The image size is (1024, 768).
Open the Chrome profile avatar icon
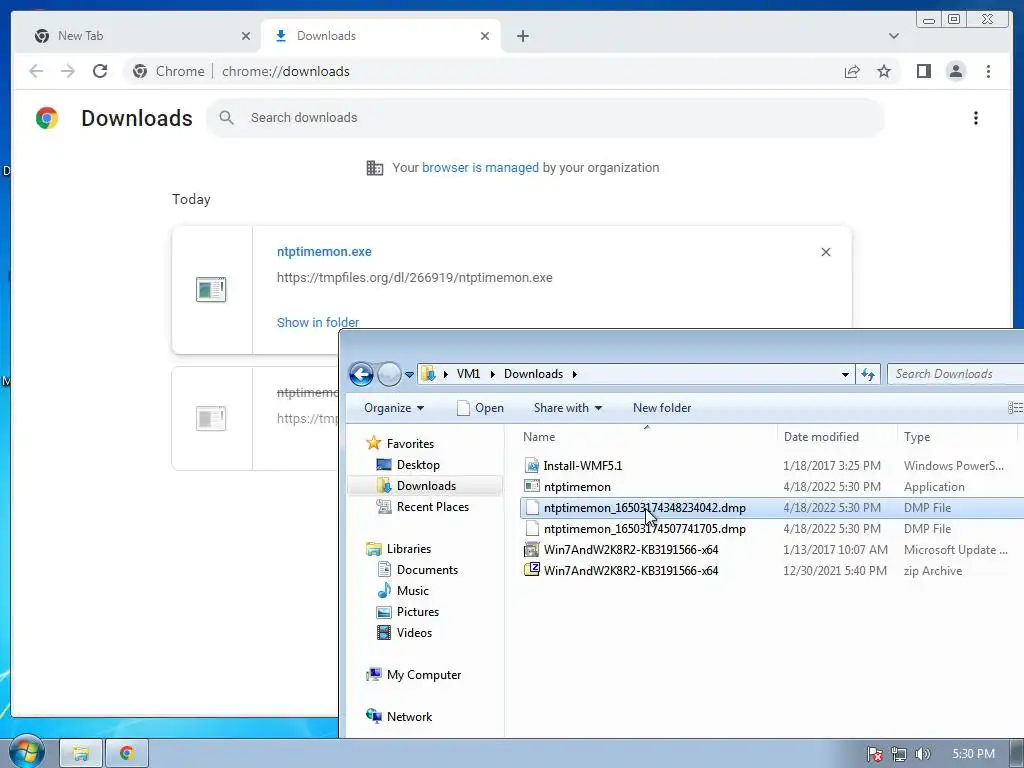955,71
